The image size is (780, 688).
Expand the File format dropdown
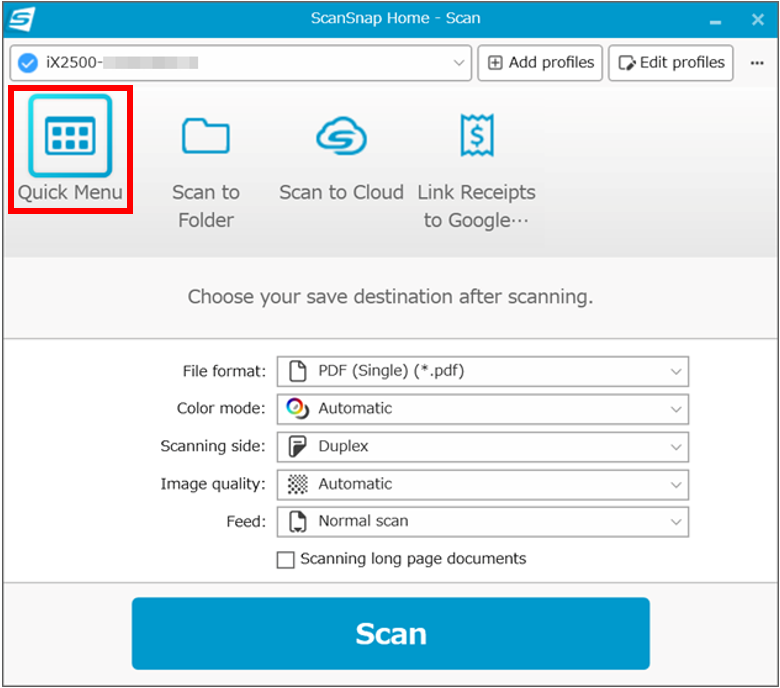click(483, 371)
